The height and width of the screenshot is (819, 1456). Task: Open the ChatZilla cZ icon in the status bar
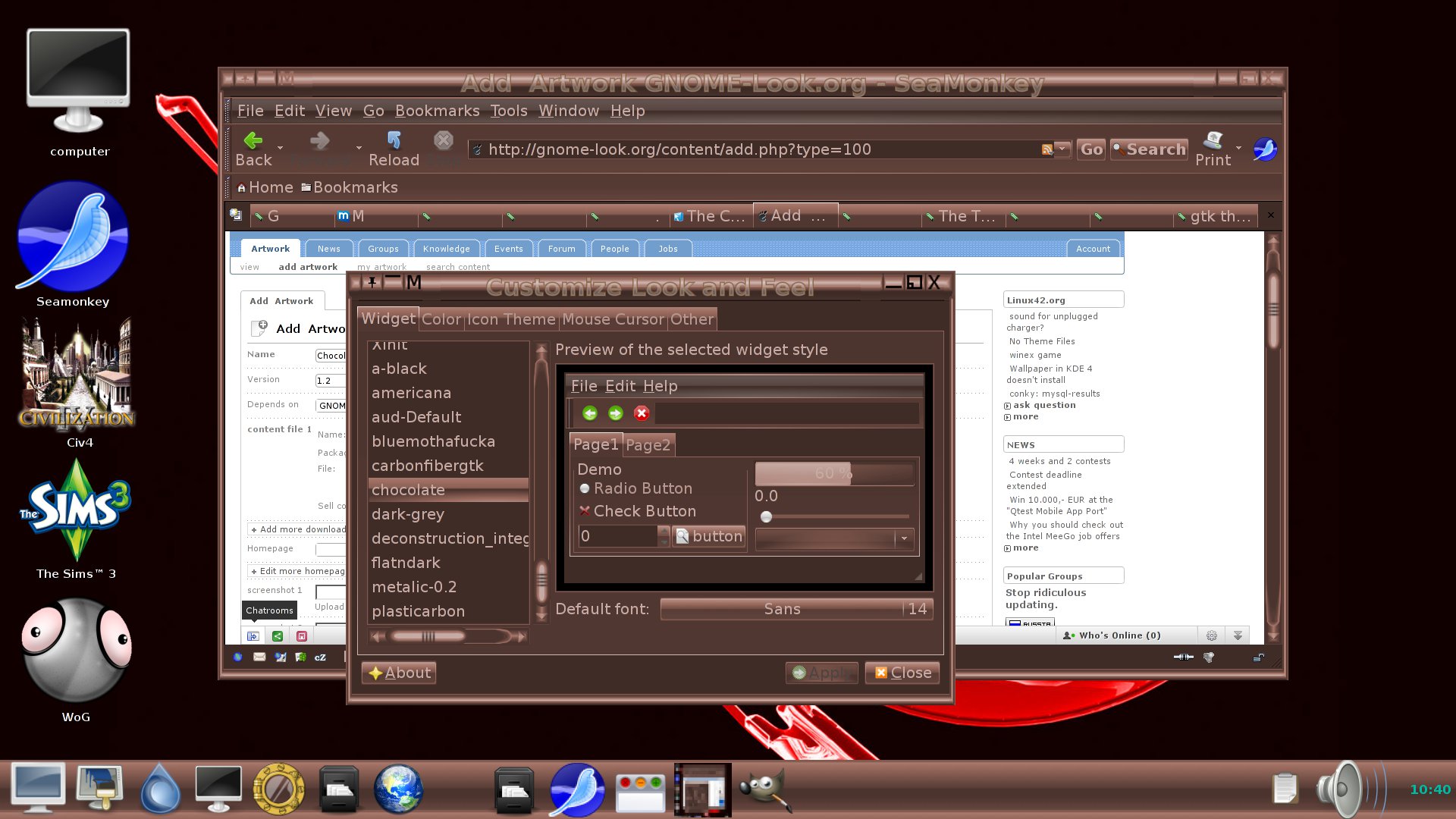click(x=320, y=657)
